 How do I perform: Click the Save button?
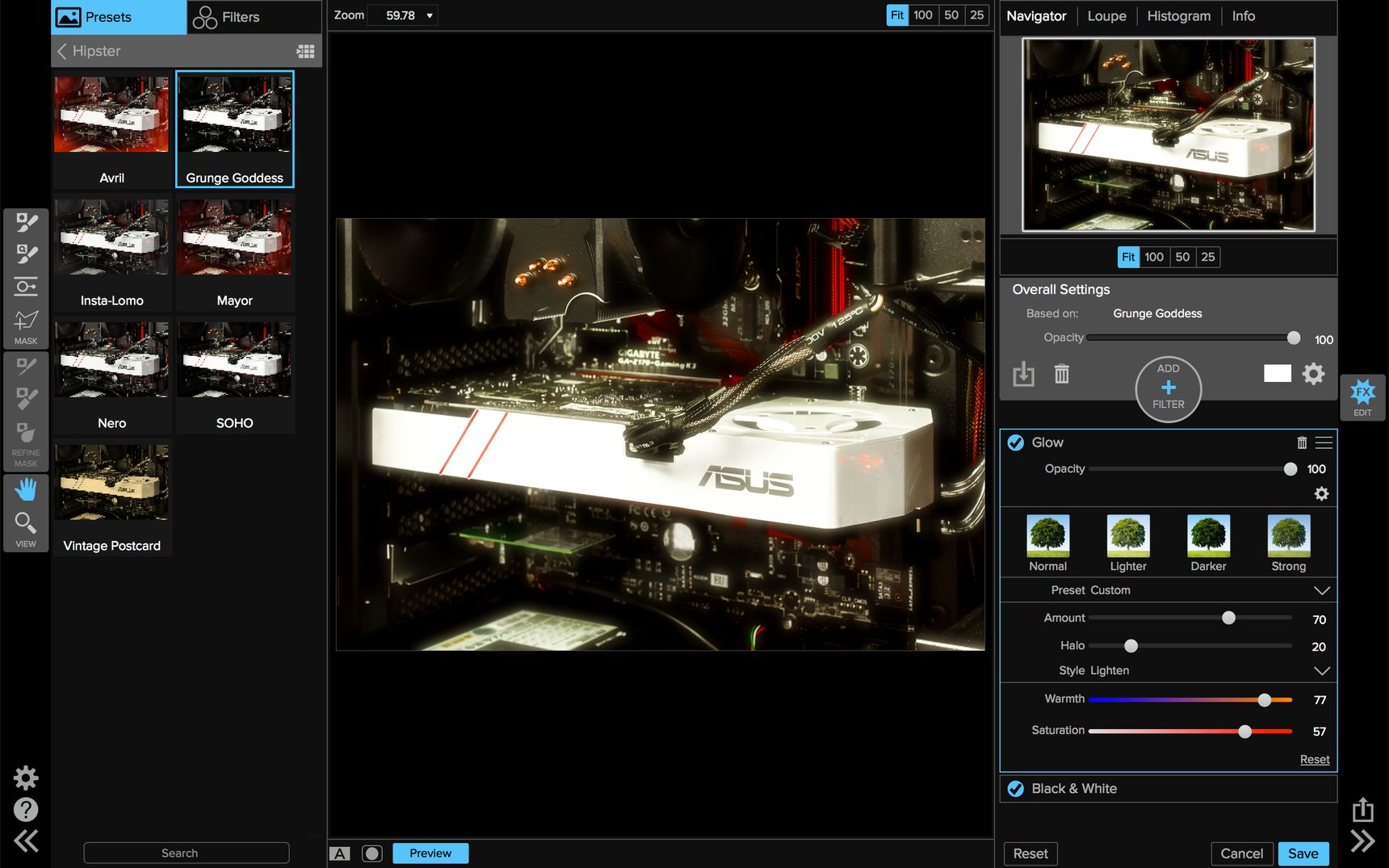tap(1303, 853)
